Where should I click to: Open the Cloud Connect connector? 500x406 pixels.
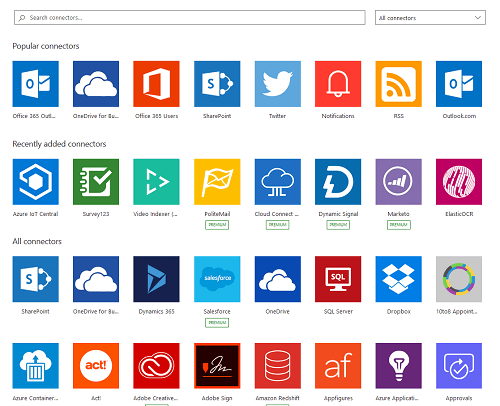click(x=278, y=182)
